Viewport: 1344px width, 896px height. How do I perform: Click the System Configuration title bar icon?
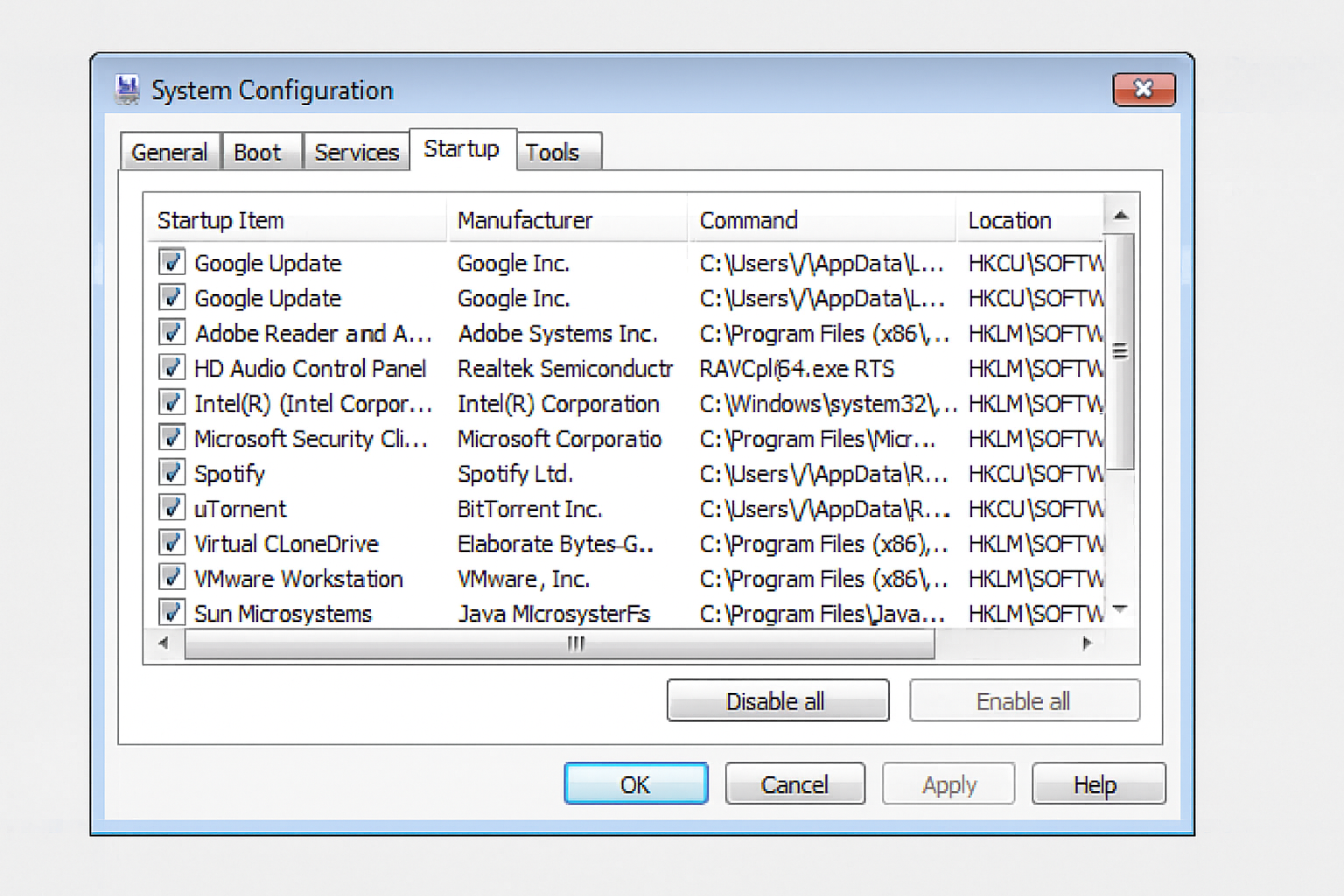127,88
